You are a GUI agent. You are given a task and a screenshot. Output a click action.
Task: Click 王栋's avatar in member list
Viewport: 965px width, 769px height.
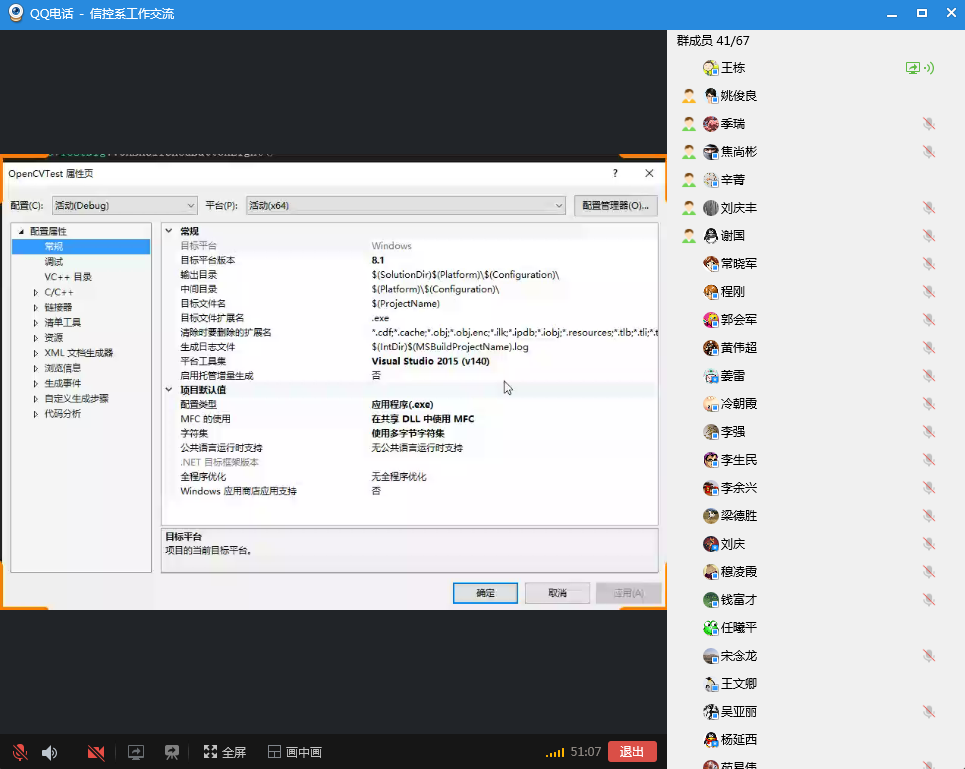tap(711, 68)
